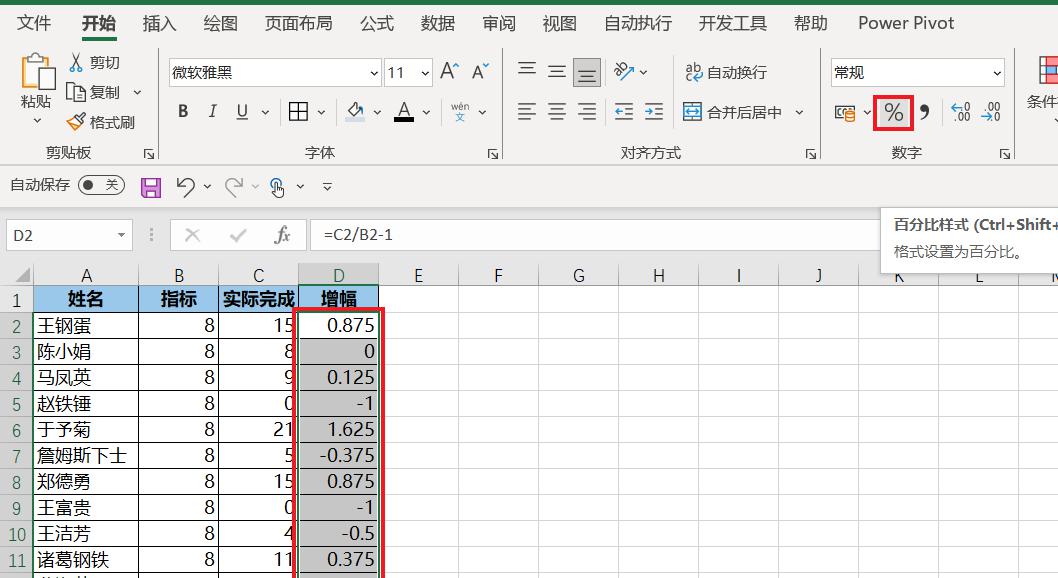
Task: Open the number format 常规 dropdown
Action: pyautogui.click(x=997, y=73)
